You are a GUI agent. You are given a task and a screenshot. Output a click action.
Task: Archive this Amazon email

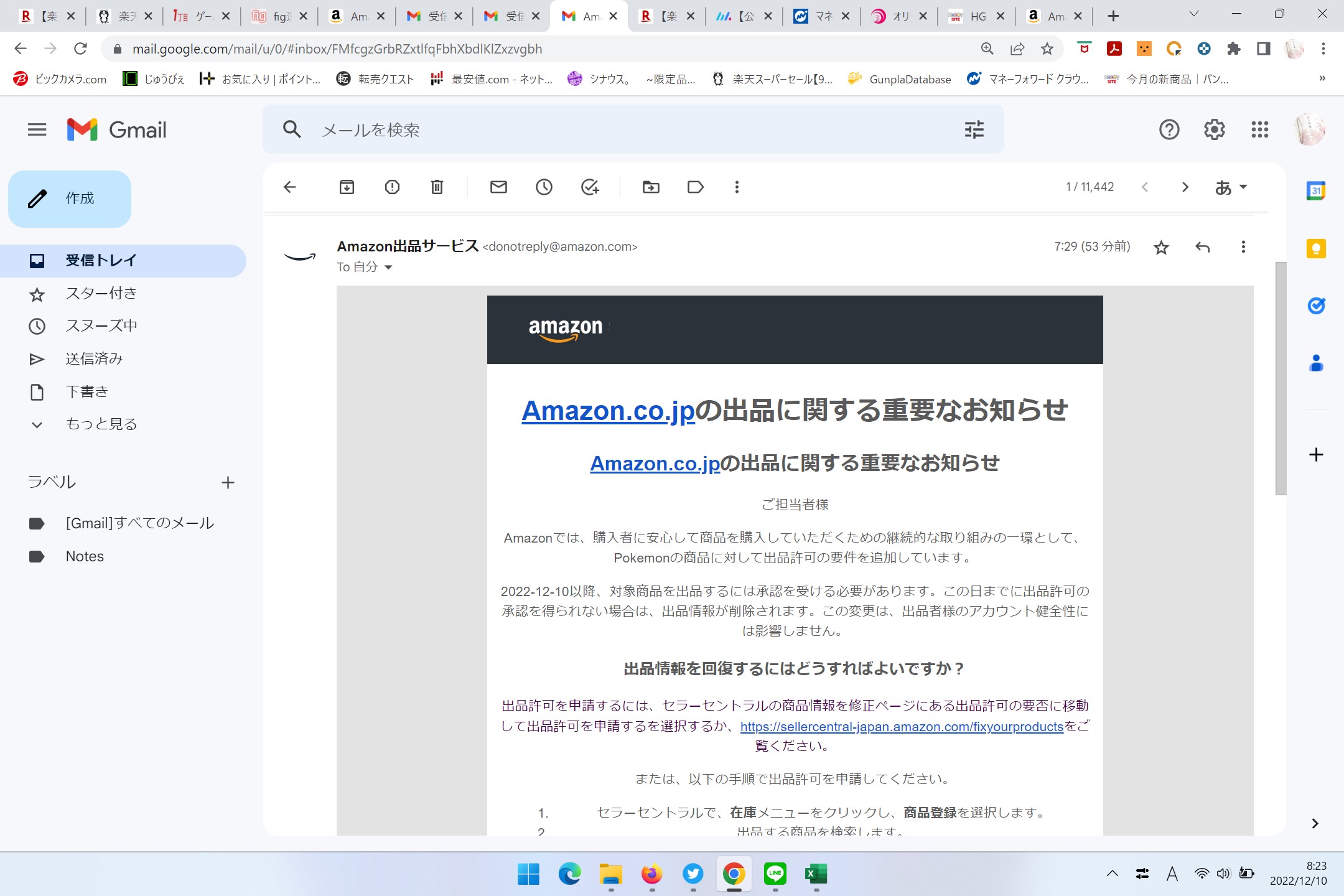pos(347,187)
